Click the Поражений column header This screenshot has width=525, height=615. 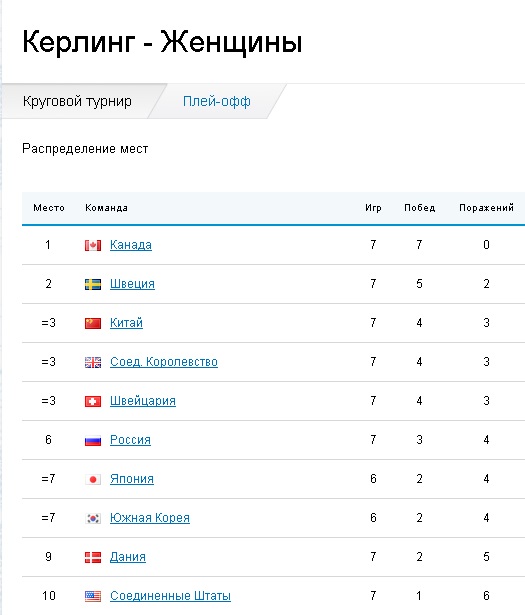pyautogui.click(x=486, y=208)
